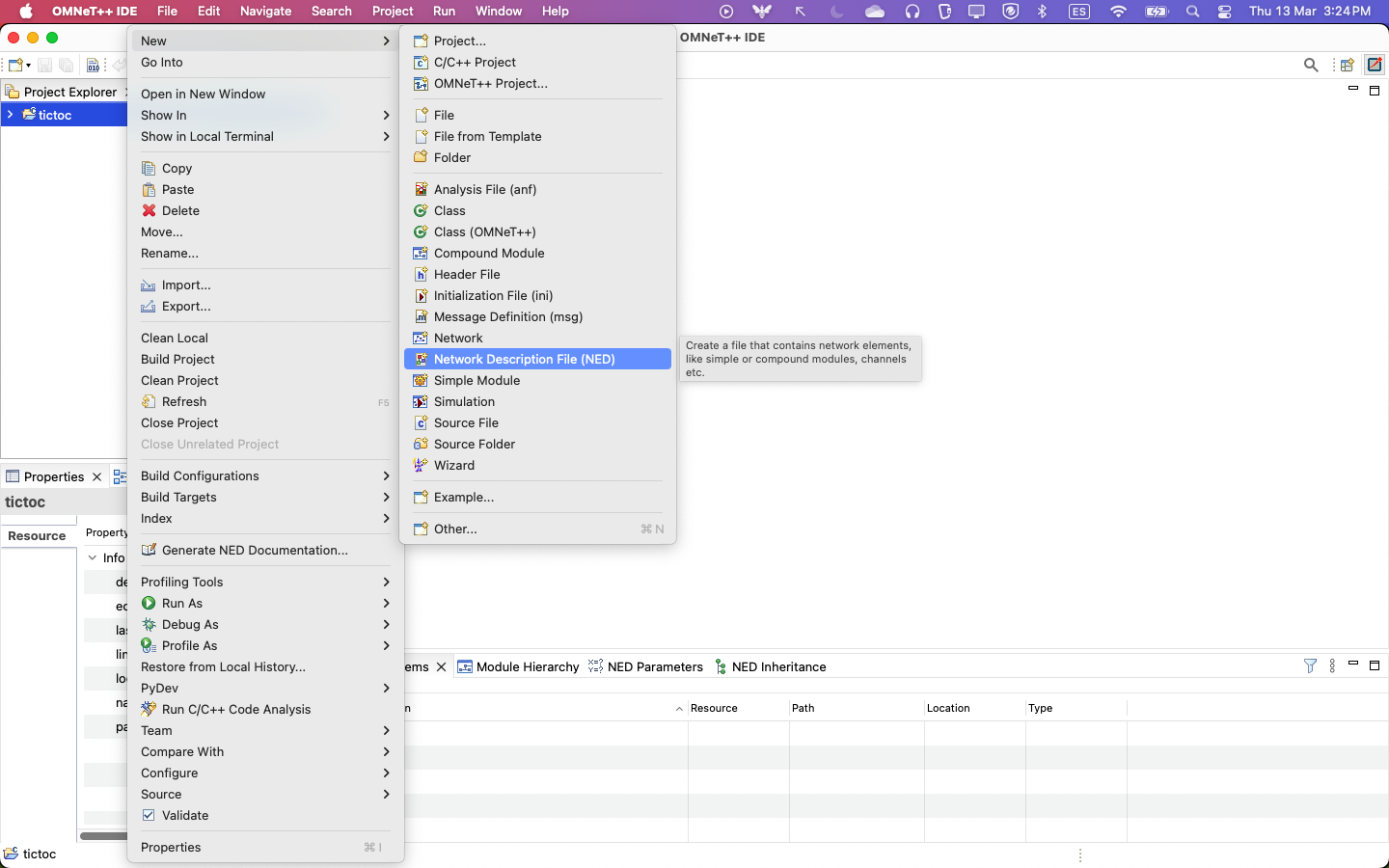Open Generate NED Documentation...
The height and width of the screenshot is (868, 1389).
[x=265, y=550]
